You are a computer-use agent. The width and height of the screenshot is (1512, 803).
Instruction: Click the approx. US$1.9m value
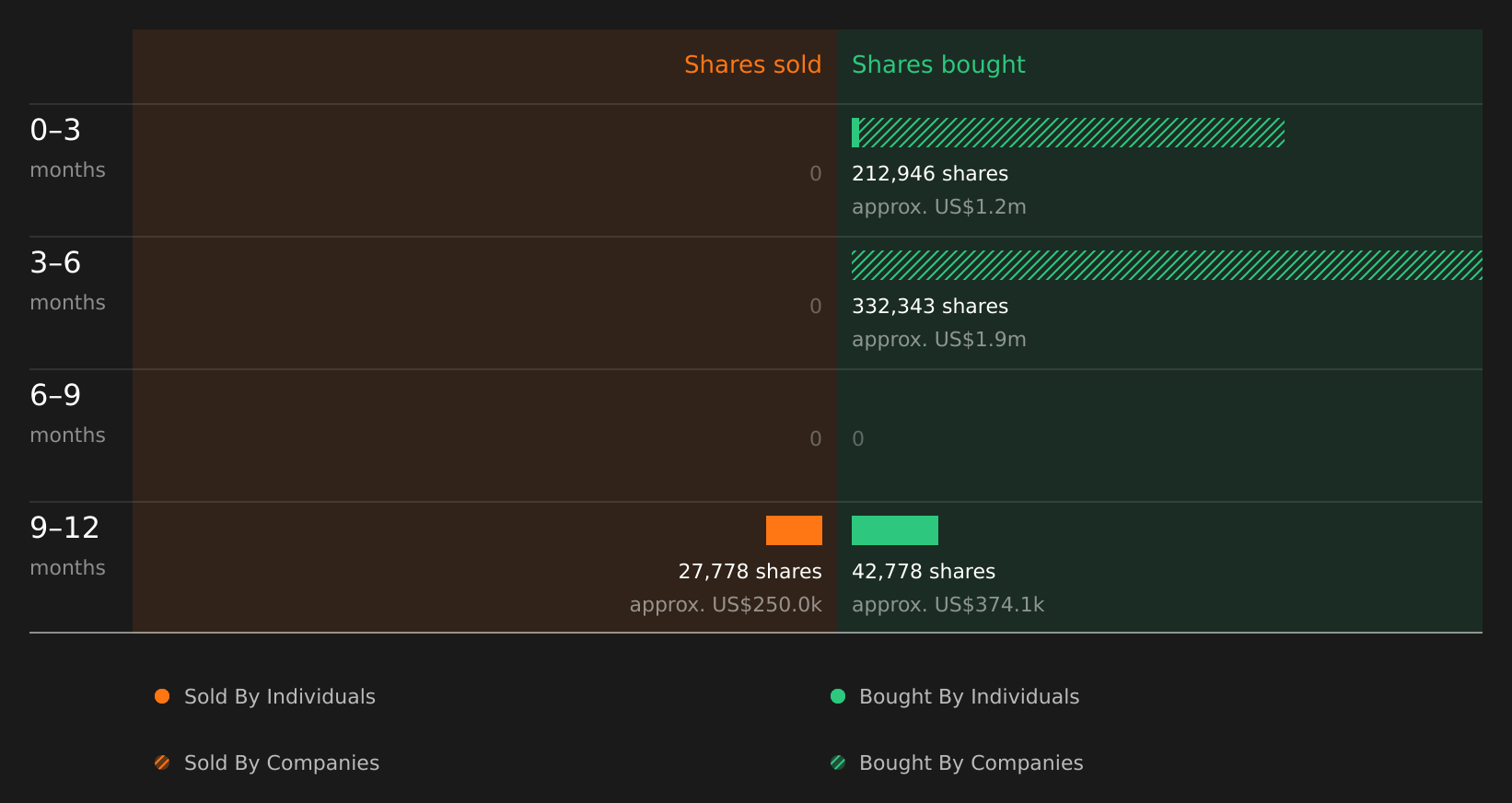[x=938, y=339]
